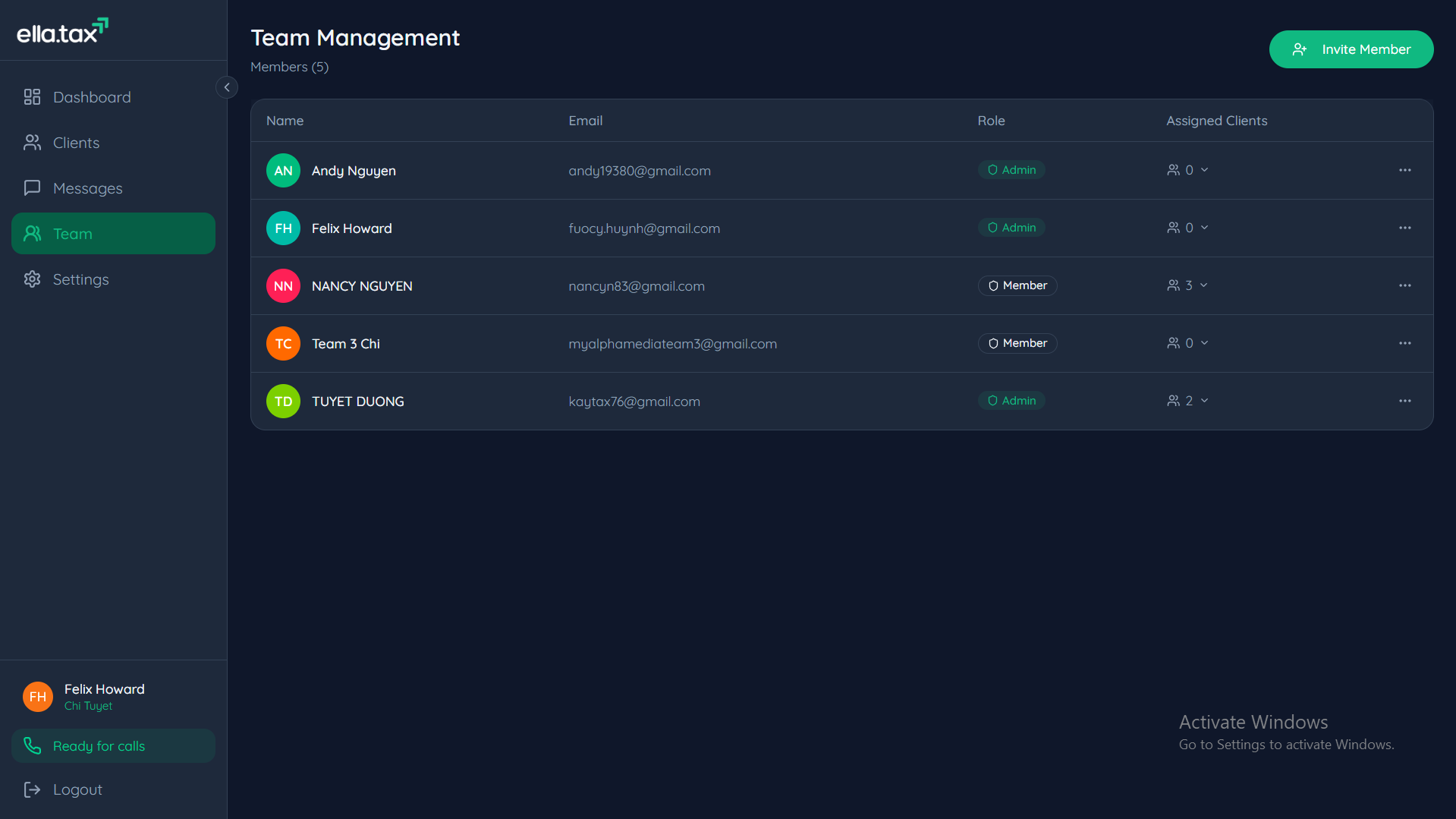The image size is (1456, 819).
Task: Click Felix Howard's orange avatar at bottom
Action: (36, 696)
